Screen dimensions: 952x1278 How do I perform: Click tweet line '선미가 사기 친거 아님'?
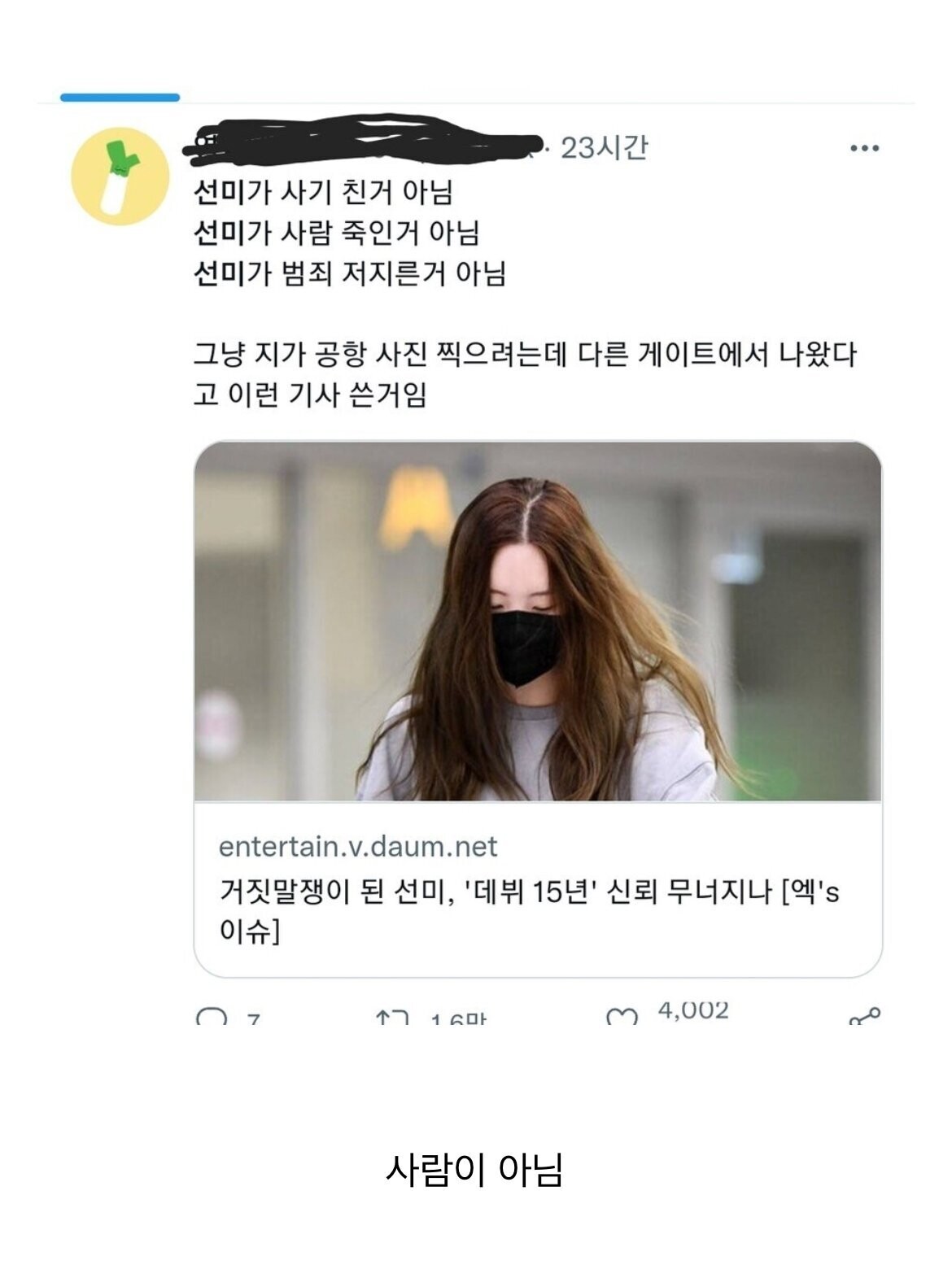point(323,192)
